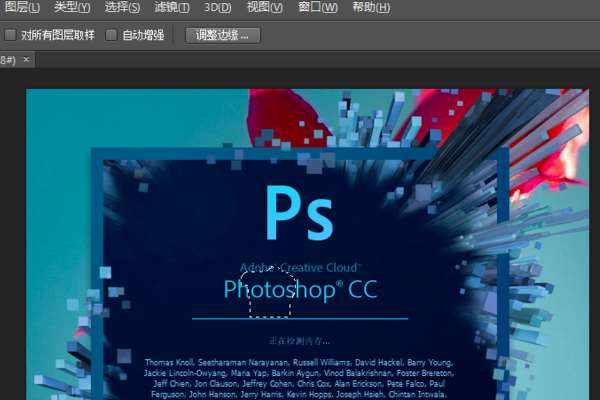The height and width of the screenshot is (400, 600).
Task: Open the 3D(D) menu
Action: [x=217, y=7]
